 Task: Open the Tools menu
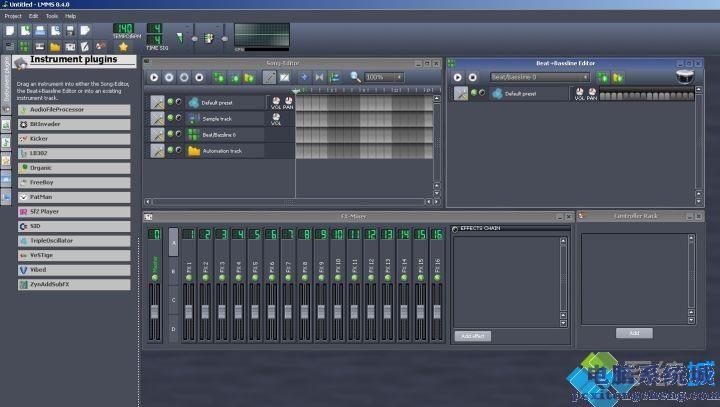(x=52, y=16)
